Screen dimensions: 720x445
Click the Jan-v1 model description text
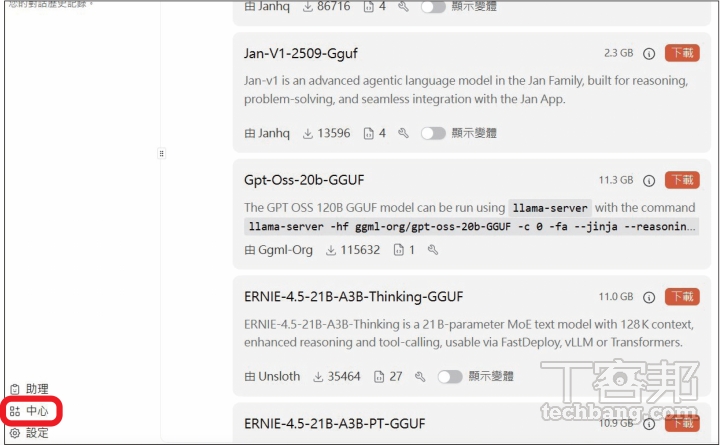(x=466, y=90)
